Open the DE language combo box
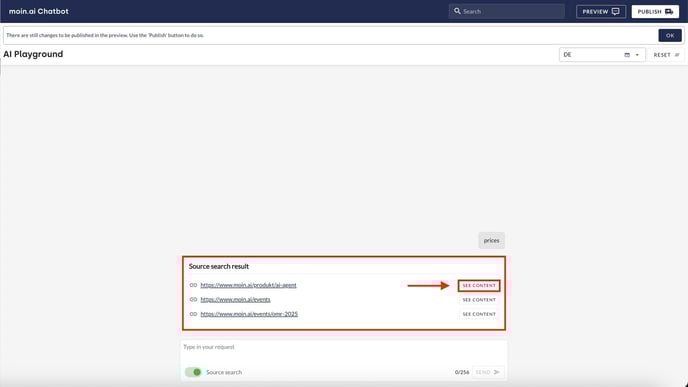 coord(602,55)
